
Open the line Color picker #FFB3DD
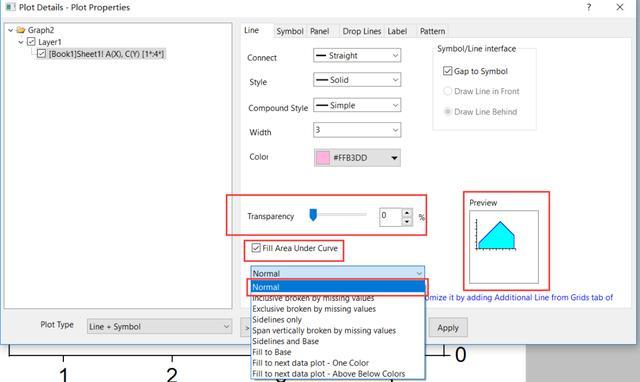click(357, 158)
